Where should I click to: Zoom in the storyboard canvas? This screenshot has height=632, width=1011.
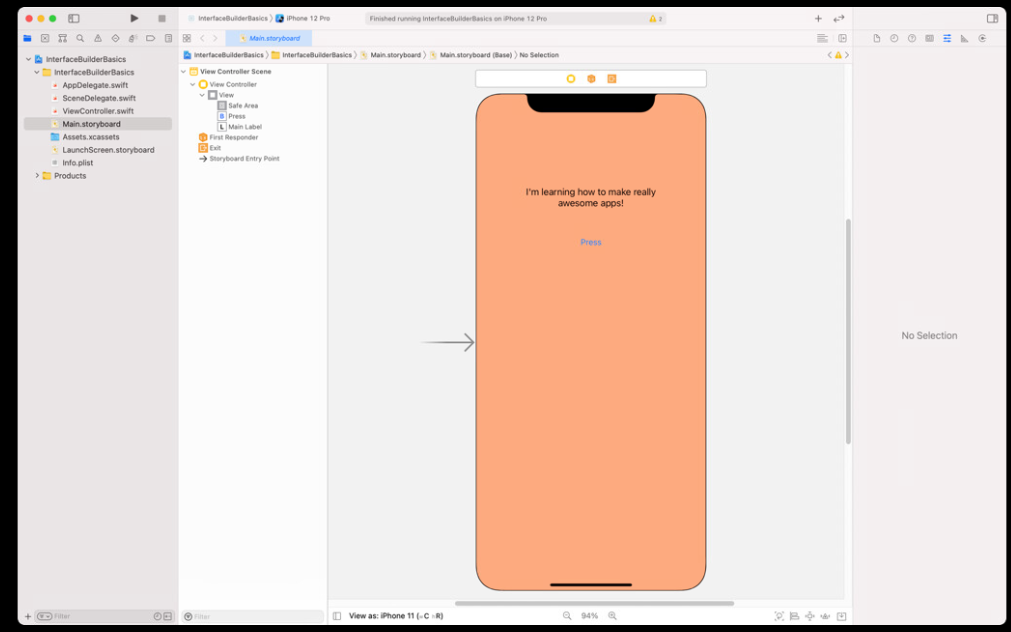613,616
